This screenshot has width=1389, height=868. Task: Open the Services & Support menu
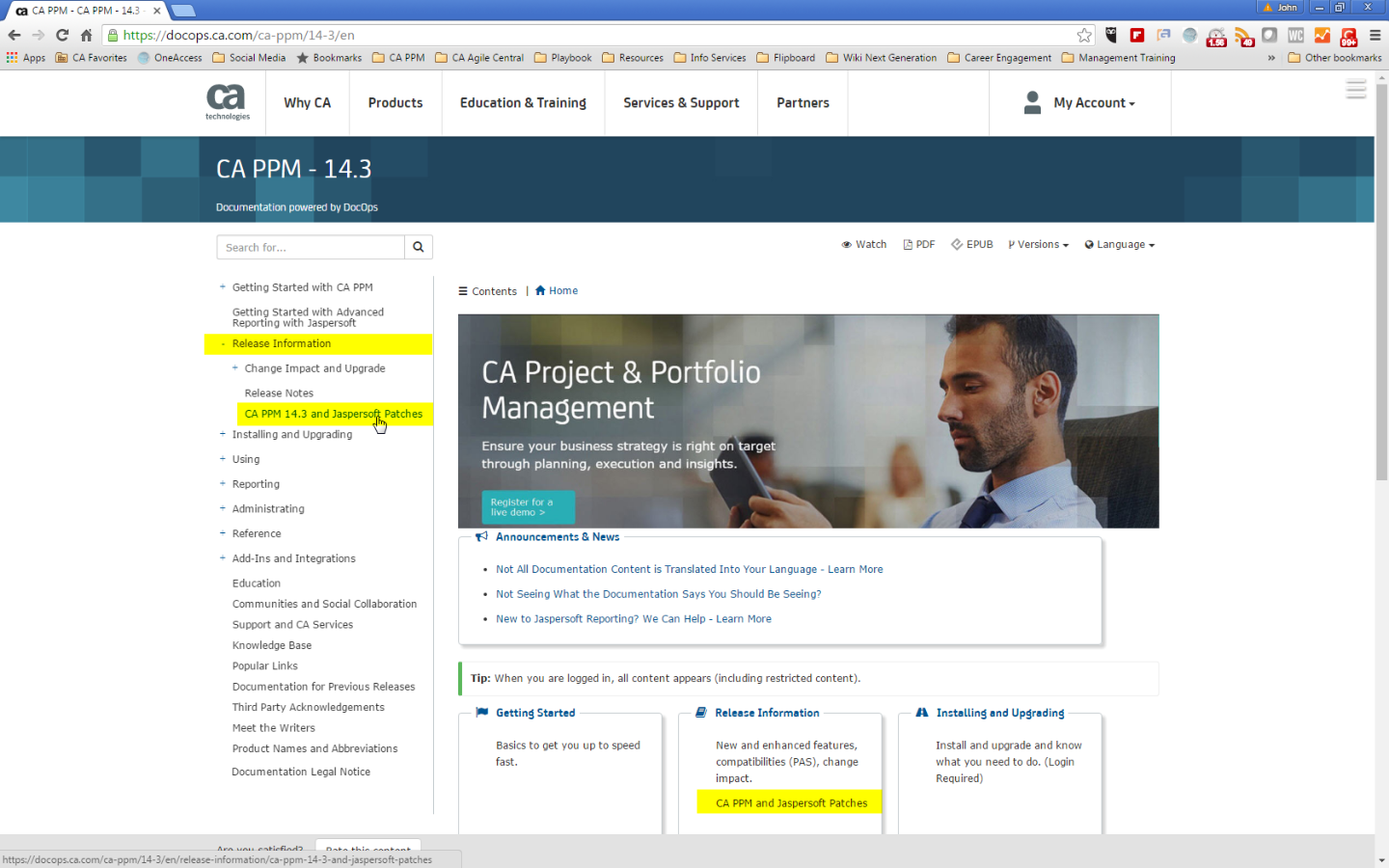click(x=681, y=102)
